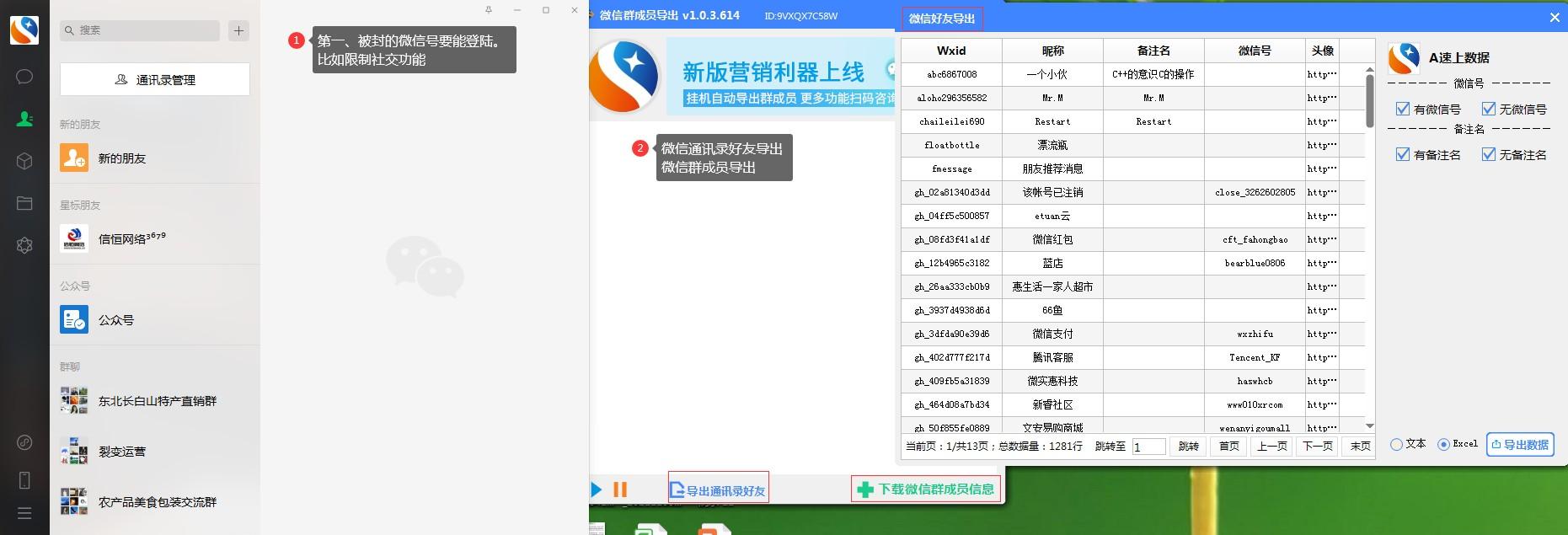Viewport: 1568px width, 535px height.
Task: Click the 导出数据 export data button
Action: pos(1520,444)
